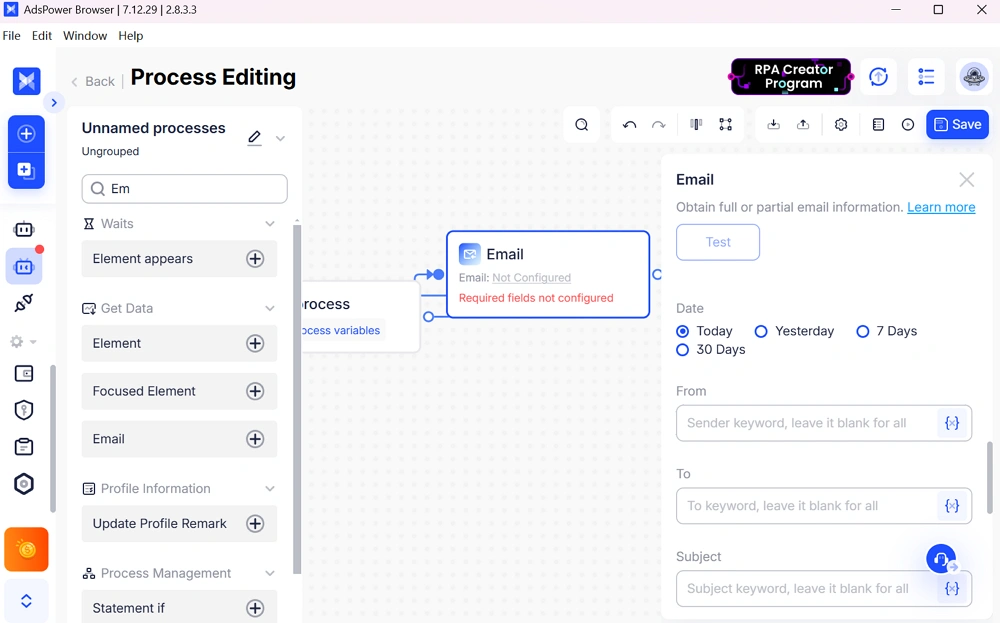
Task: Open the Window menu
Action: point(84,35)
